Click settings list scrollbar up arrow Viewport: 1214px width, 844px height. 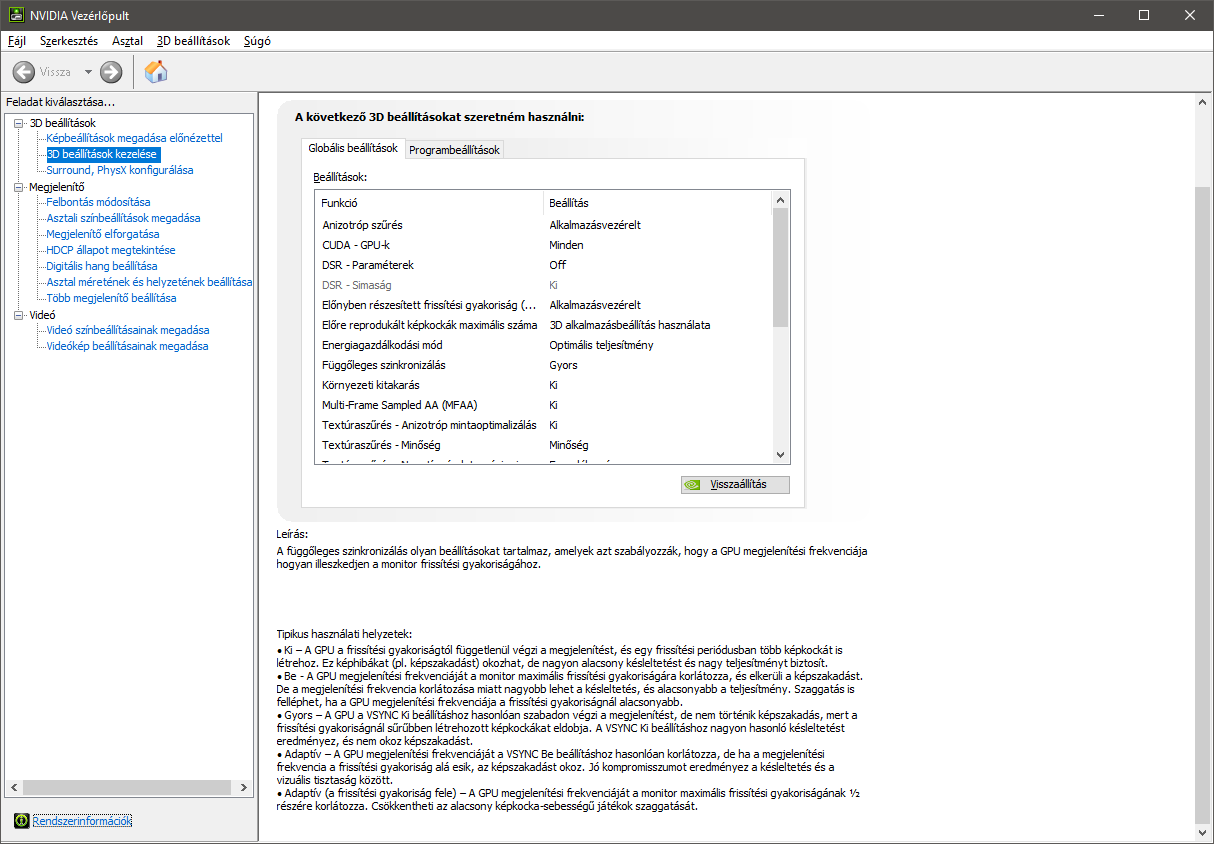click(x=781, y=201)
